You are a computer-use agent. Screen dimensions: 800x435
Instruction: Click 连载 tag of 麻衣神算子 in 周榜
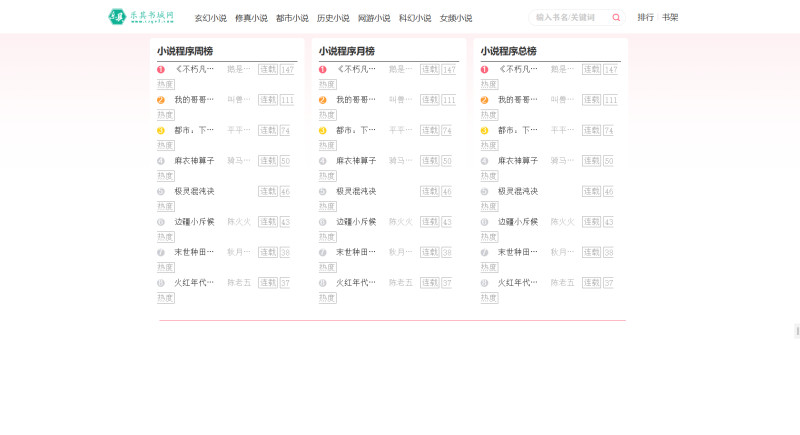(x=268, y=161)
